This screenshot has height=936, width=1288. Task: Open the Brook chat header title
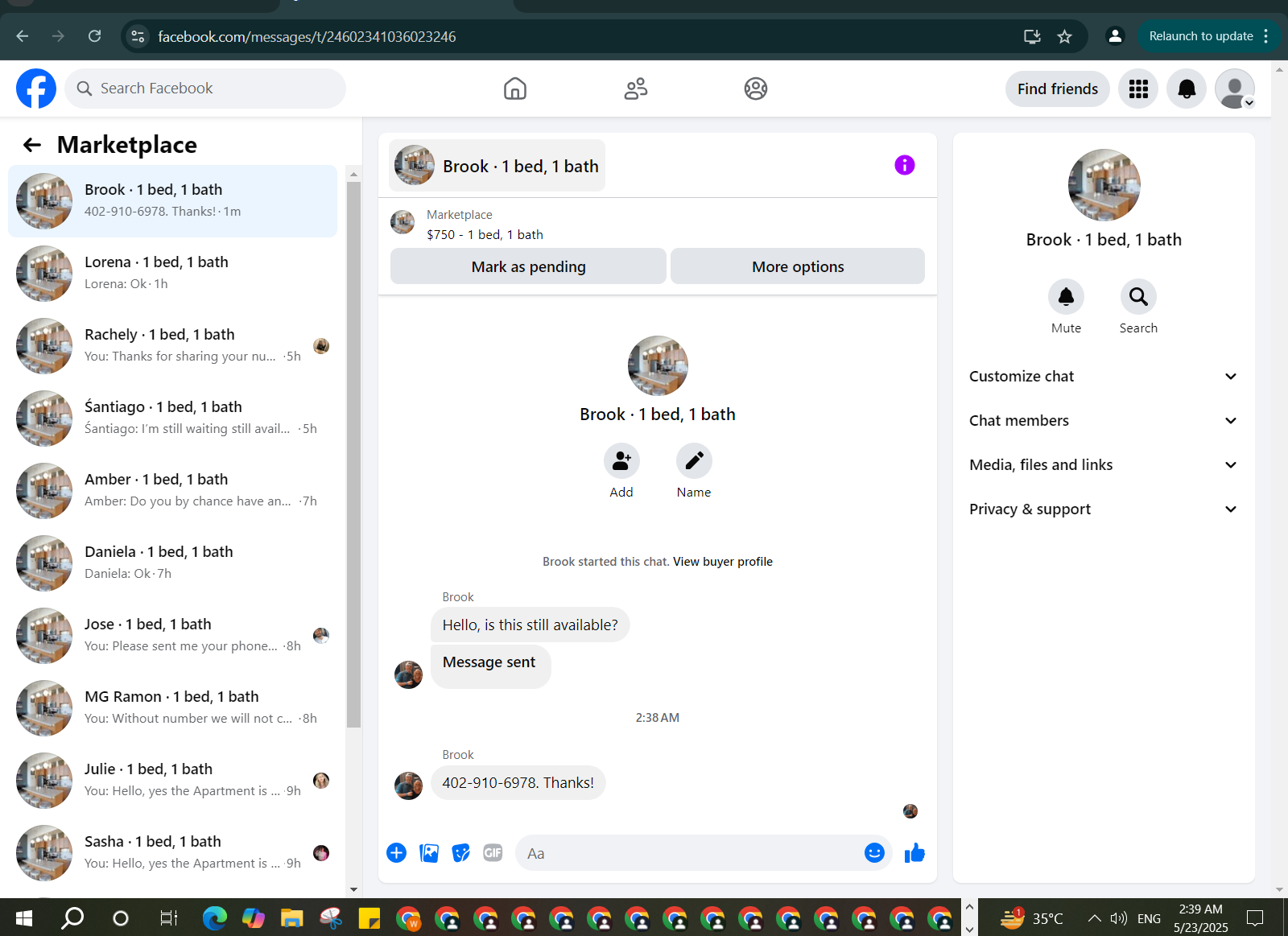tap(497, 166)
